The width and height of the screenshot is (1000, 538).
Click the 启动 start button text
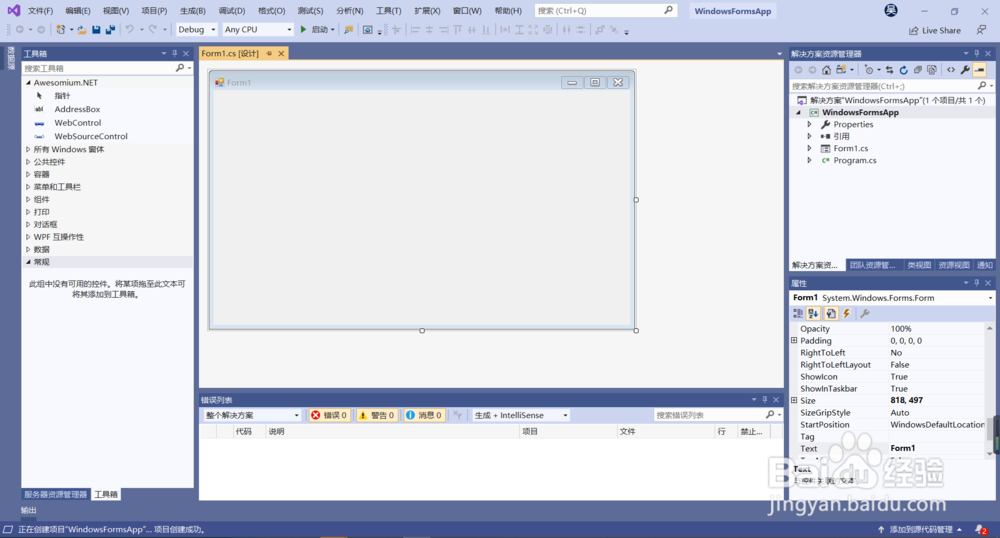[x=319, y=29]
